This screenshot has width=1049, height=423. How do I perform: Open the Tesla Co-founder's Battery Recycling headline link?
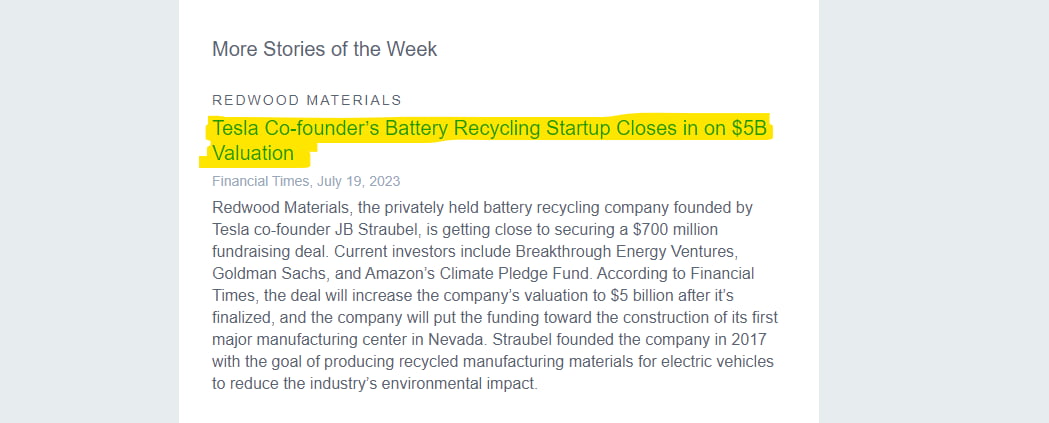click(x=489, y=141)
